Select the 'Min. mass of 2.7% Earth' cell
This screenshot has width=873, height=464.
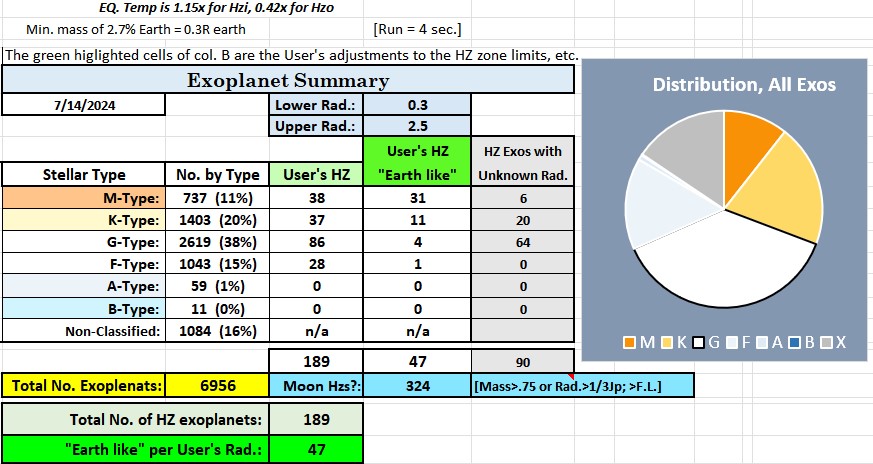136,29
